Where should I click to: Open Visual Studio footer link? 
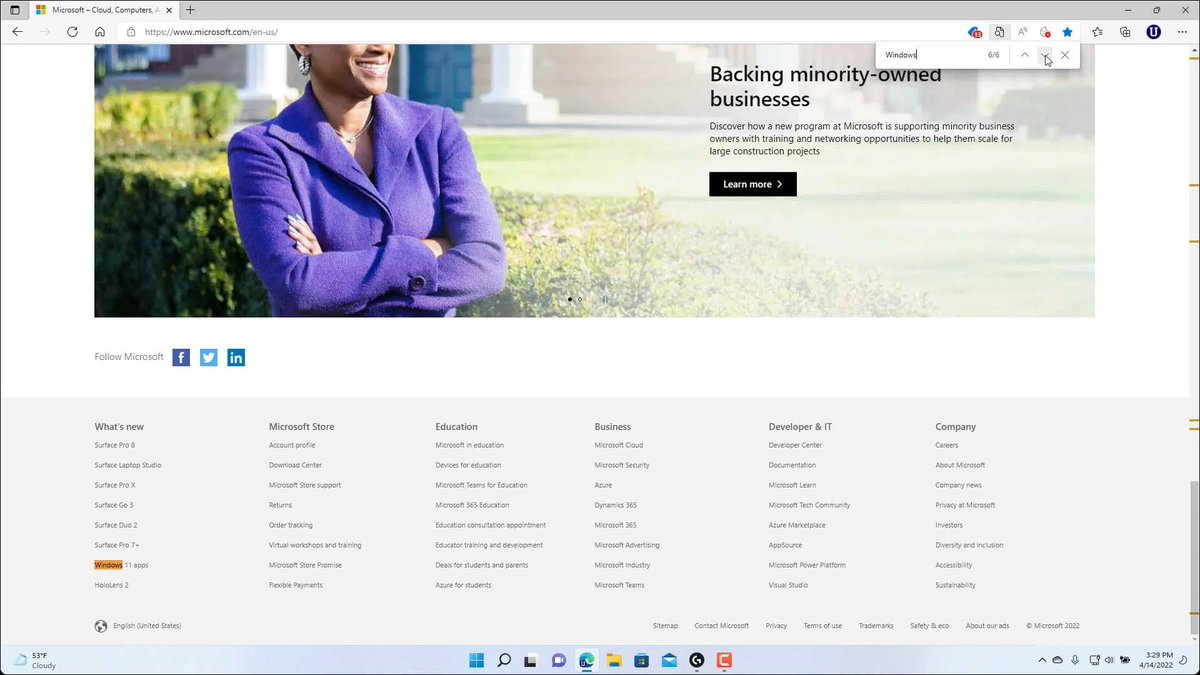[x=788, y=585]
